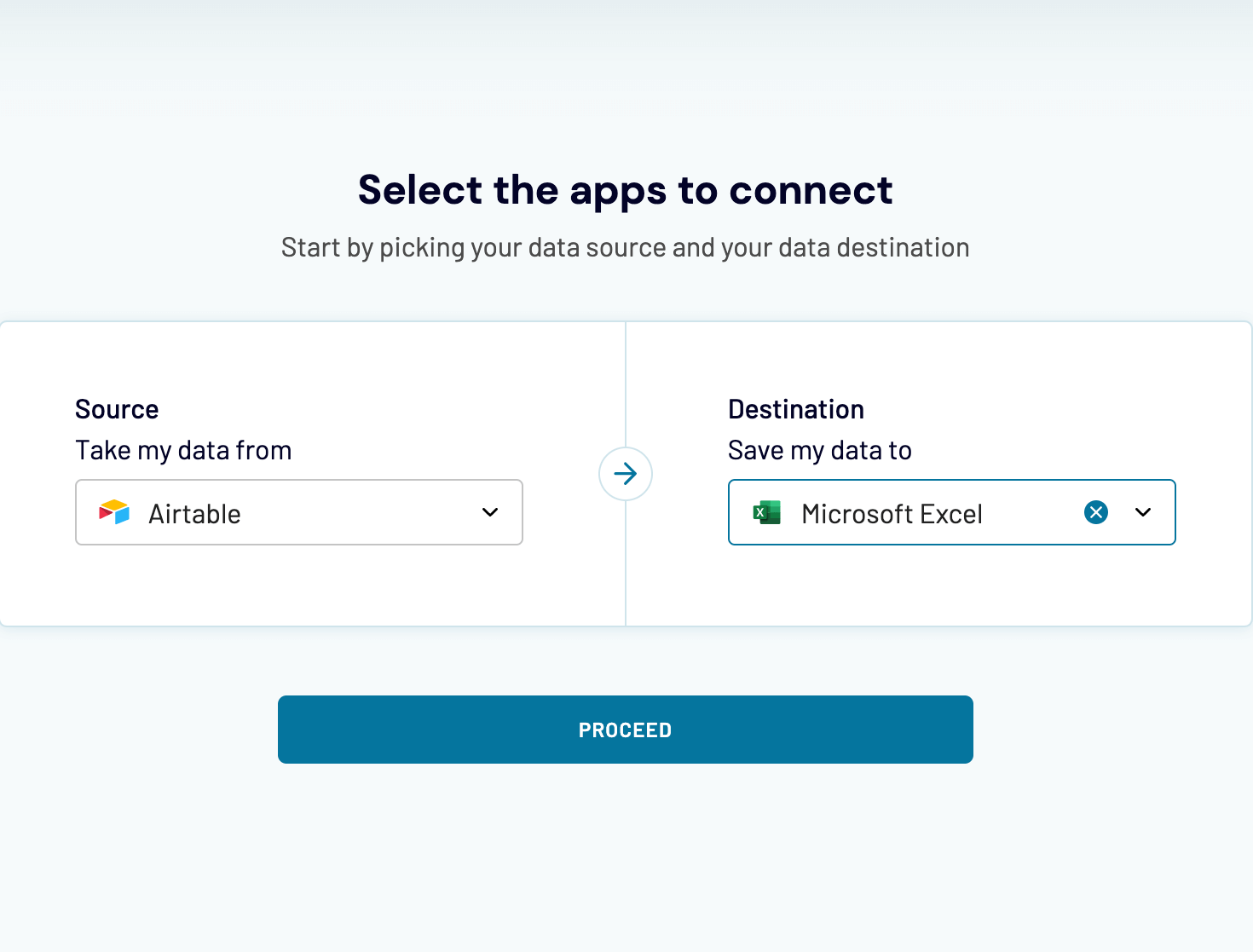Click the green Excel spreadsheet icon
The height and width of the screenshot is (952, 1253).
click(766, 512)
